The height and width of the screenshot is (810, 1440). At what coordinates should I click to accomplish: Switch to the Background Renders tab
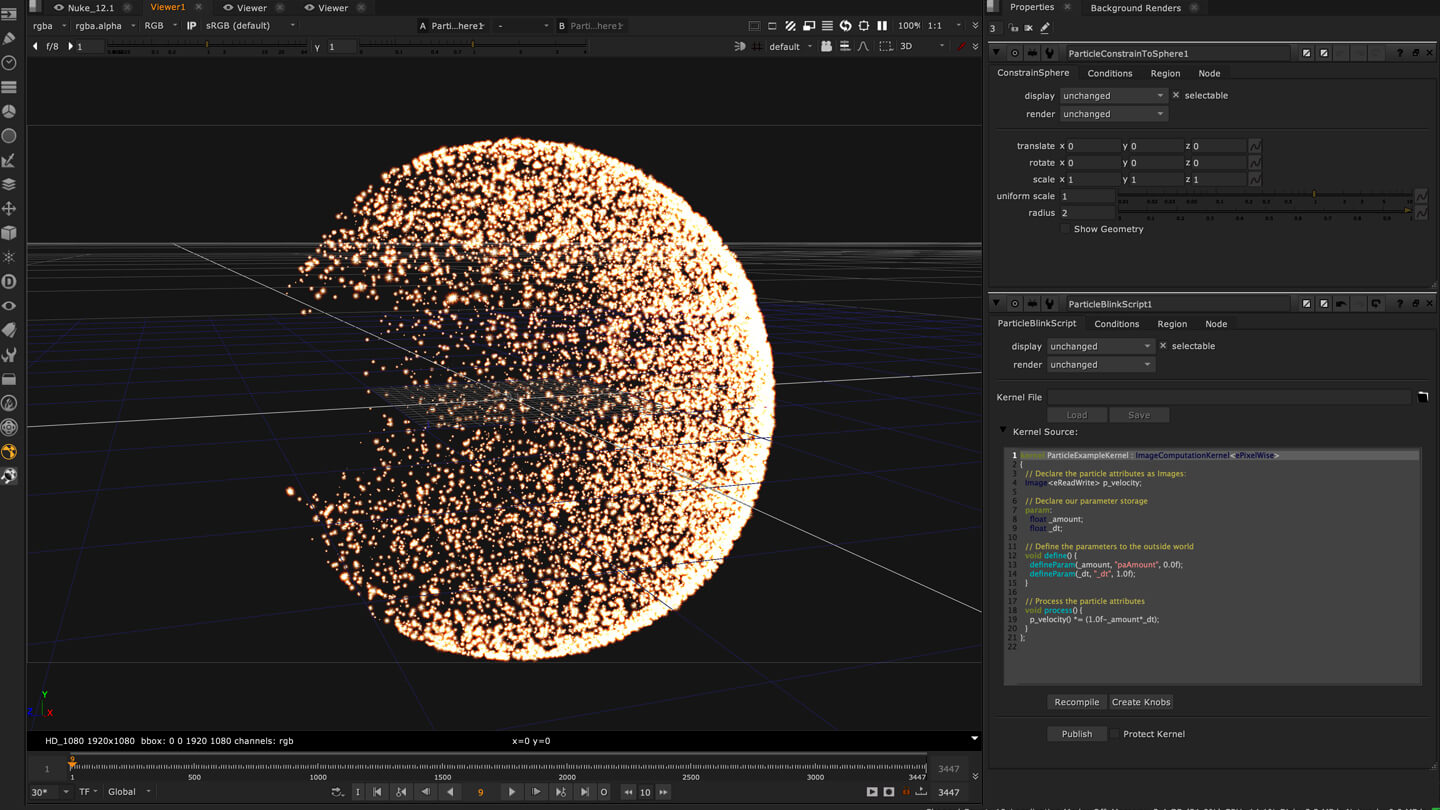click(x=1135, y=8)
